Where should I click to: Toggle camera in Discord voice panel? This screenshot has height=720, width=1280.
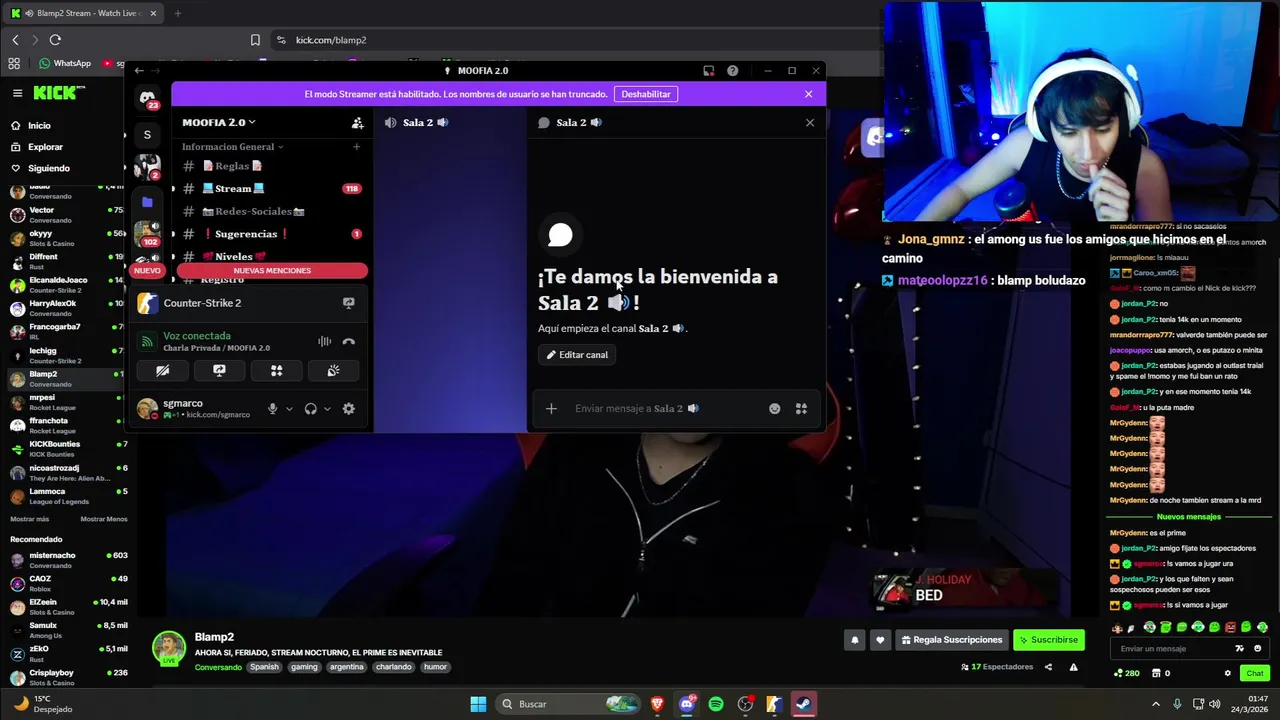point(163,371)
